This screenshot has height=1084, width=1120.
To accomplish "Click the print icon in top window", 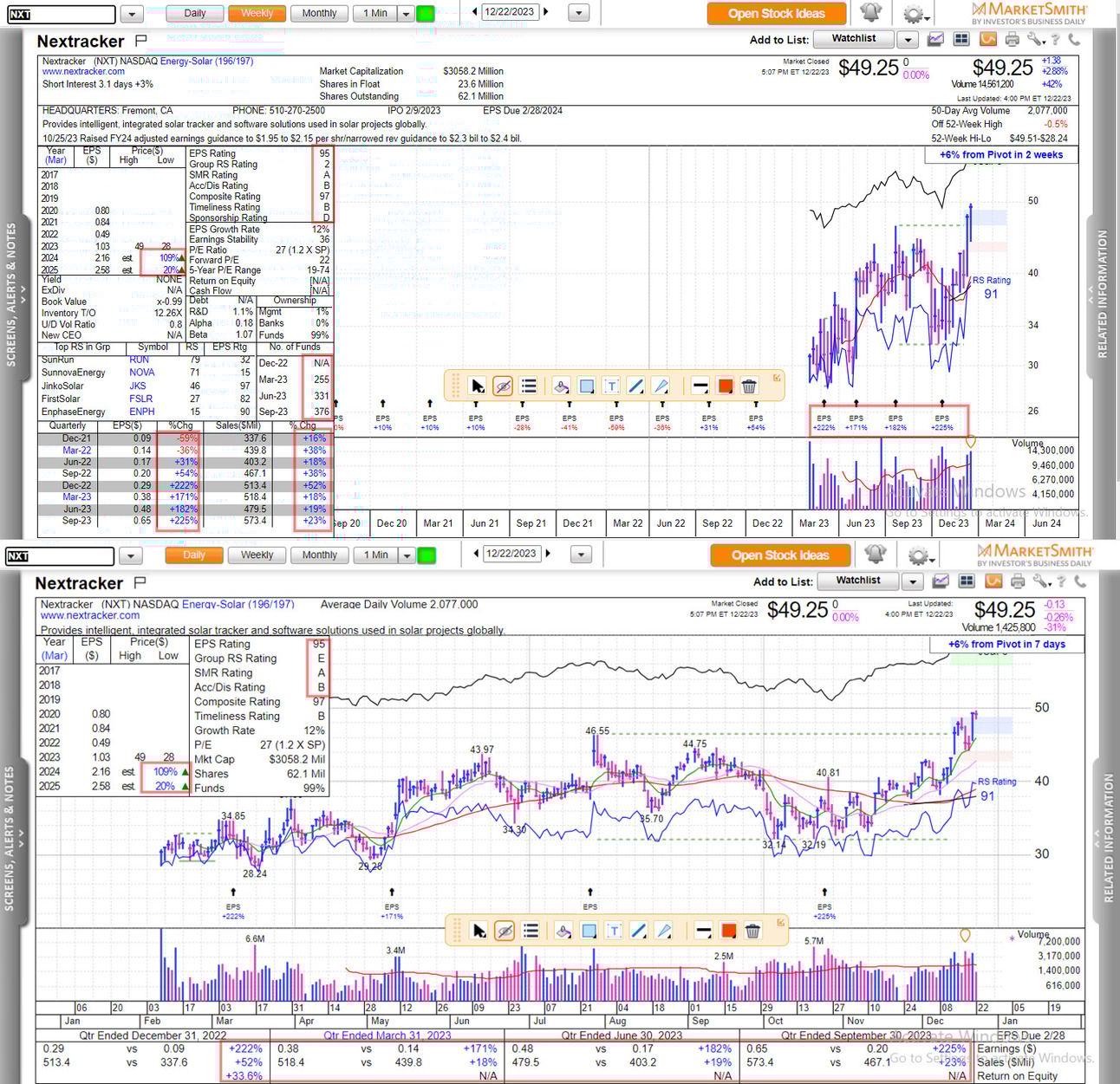I will click(x=1012, y=39).
